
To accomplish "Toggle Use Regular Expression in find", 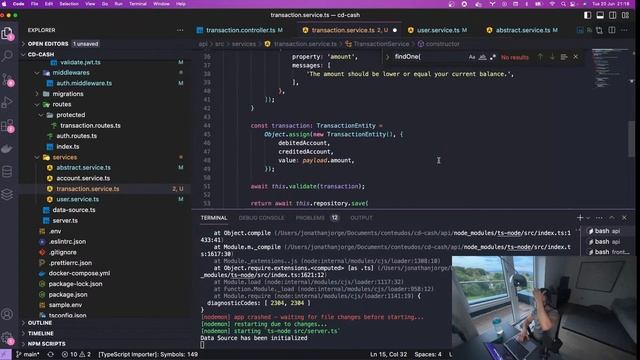I will (493, 57).
